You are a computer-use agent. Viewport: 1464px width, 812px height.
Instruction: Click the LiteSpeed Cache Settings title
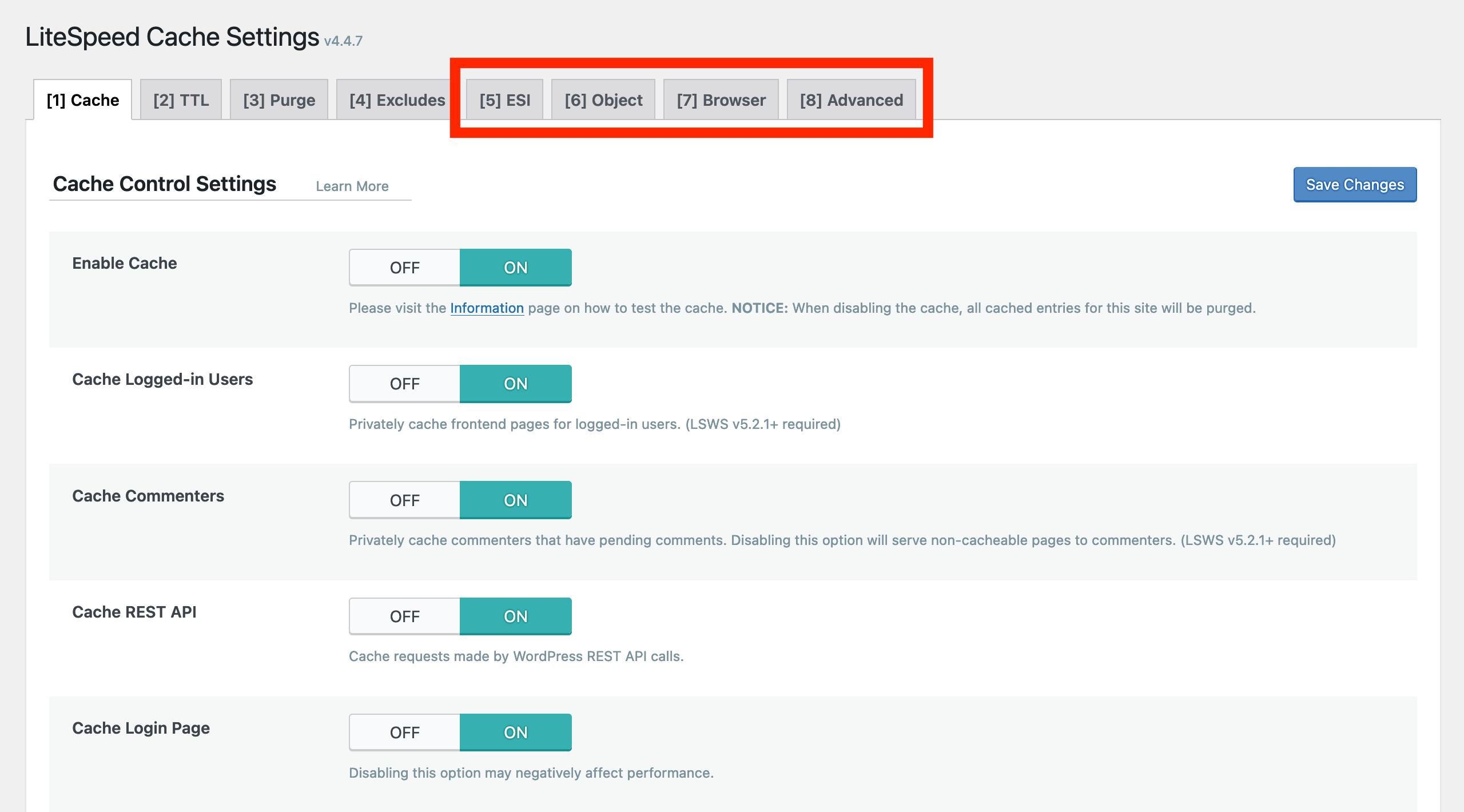172,37
